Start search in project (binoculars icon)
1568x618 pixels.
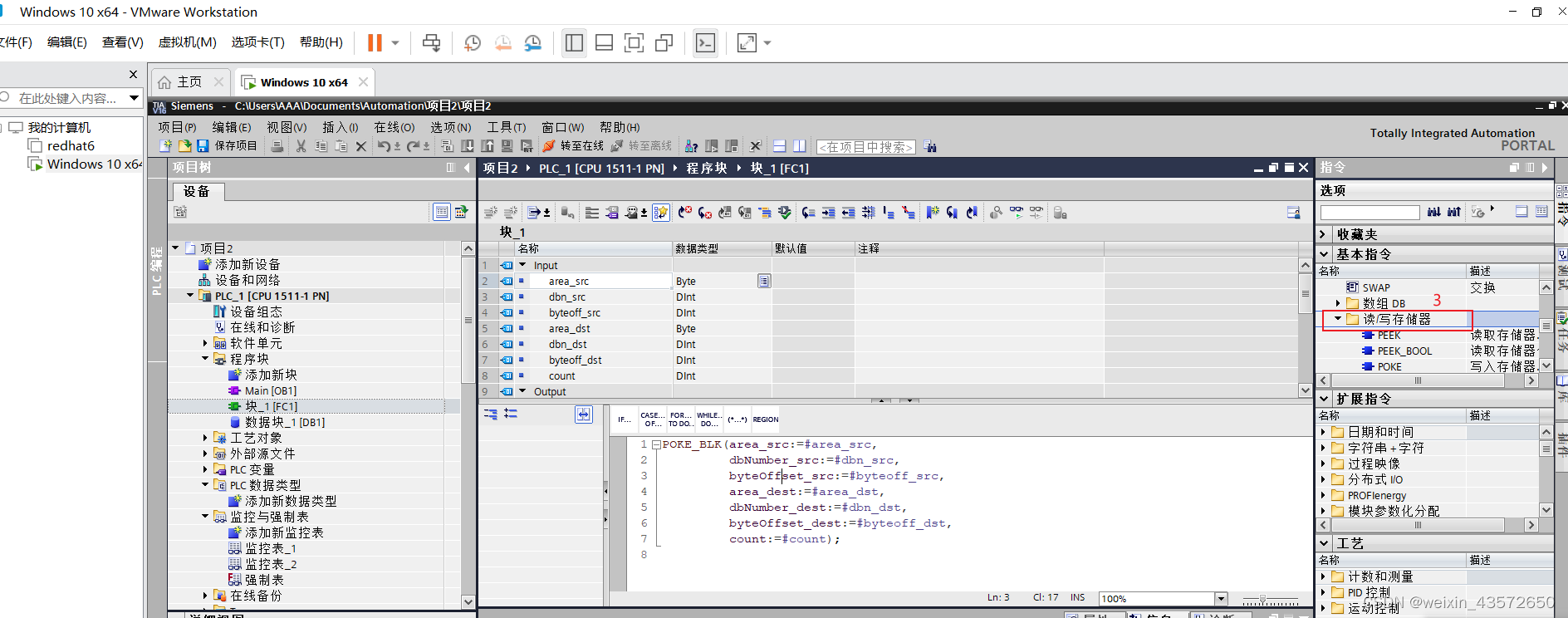[x=930, y=146]
